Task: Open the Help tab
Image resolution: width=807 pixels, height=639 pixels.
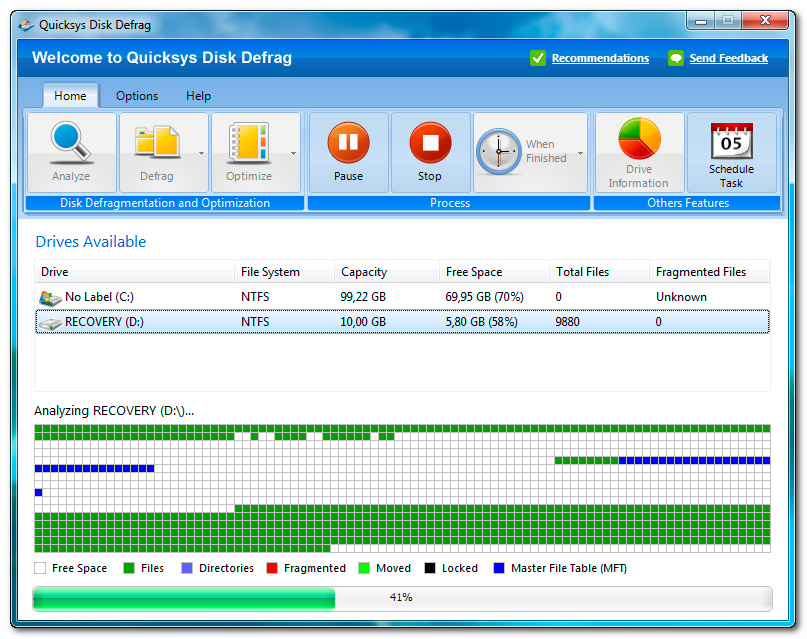Action: pyautogui.click(x=199, y=96)
